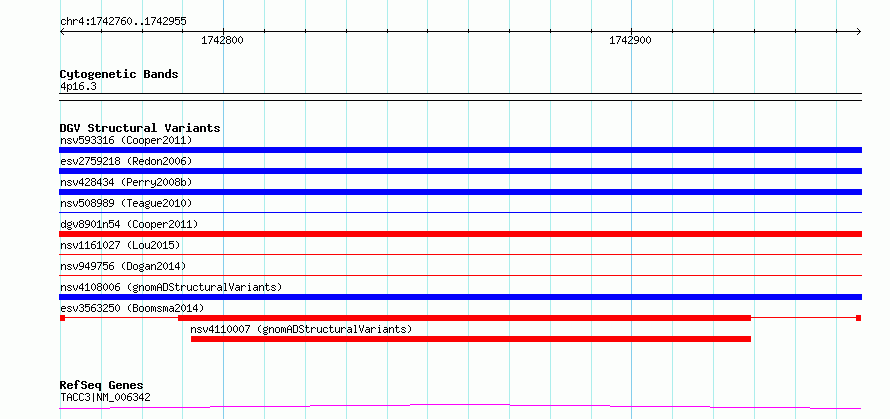Open variant nsv4108006 (gnomADStructuralVariants) label
The image size is (890, 419).
coord(171,287)
